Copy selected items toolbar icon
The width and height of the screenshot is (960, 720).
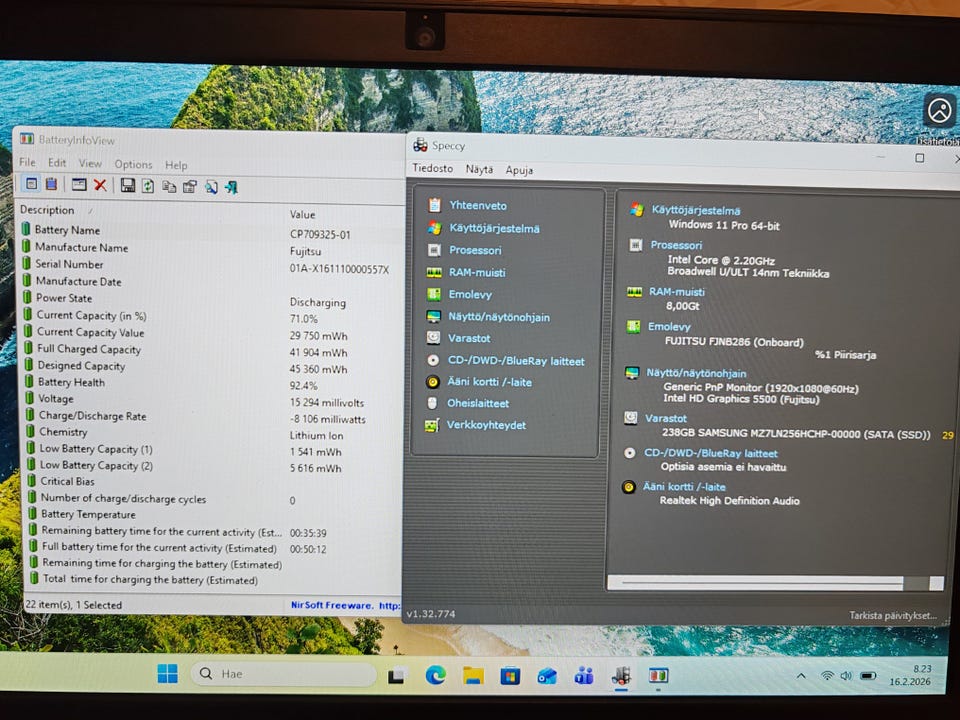(169, 186)
